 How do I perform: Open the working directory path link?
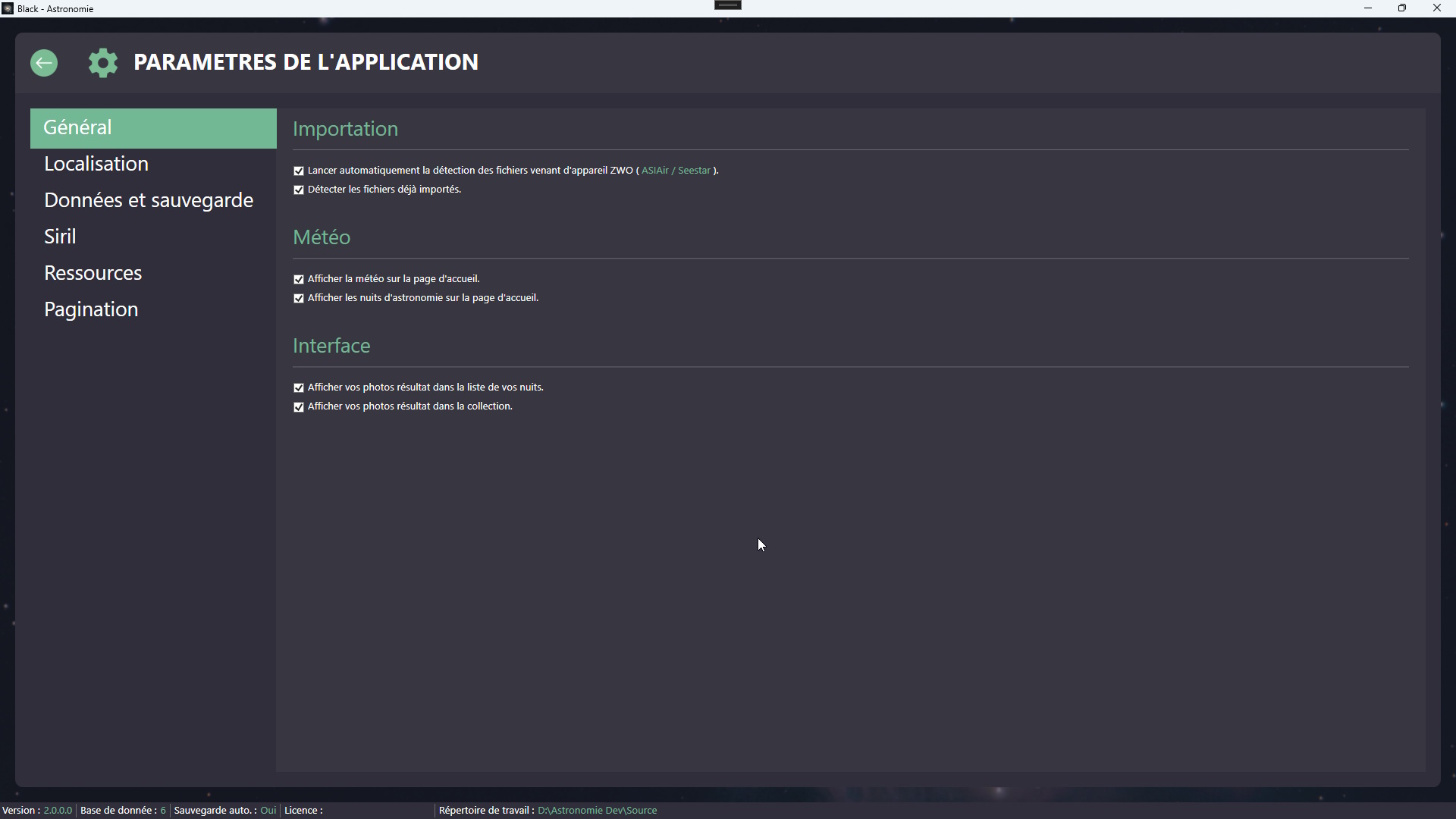point(596,810)
